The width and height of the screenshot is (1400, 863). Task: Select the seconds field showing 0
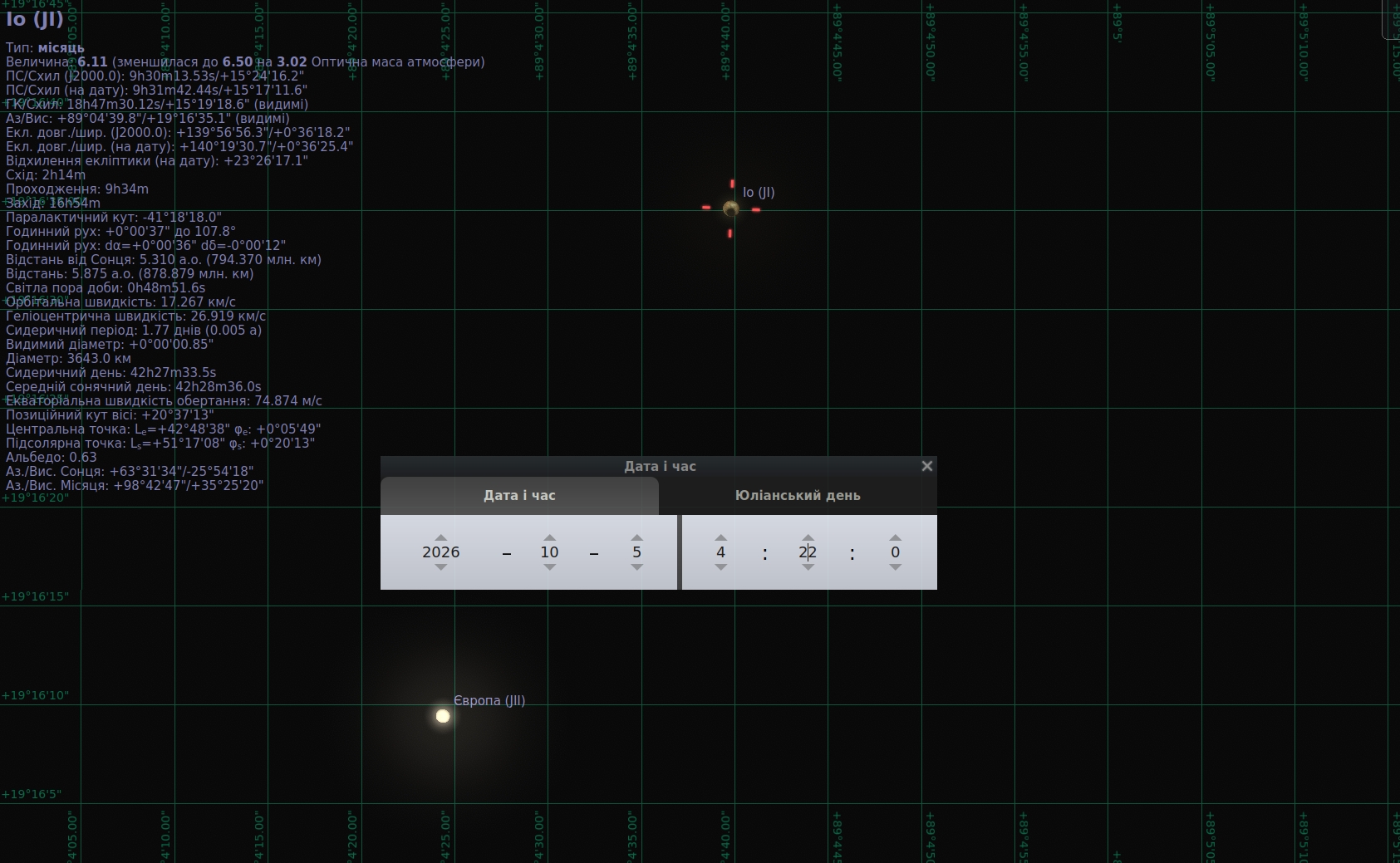coord(895,552)
